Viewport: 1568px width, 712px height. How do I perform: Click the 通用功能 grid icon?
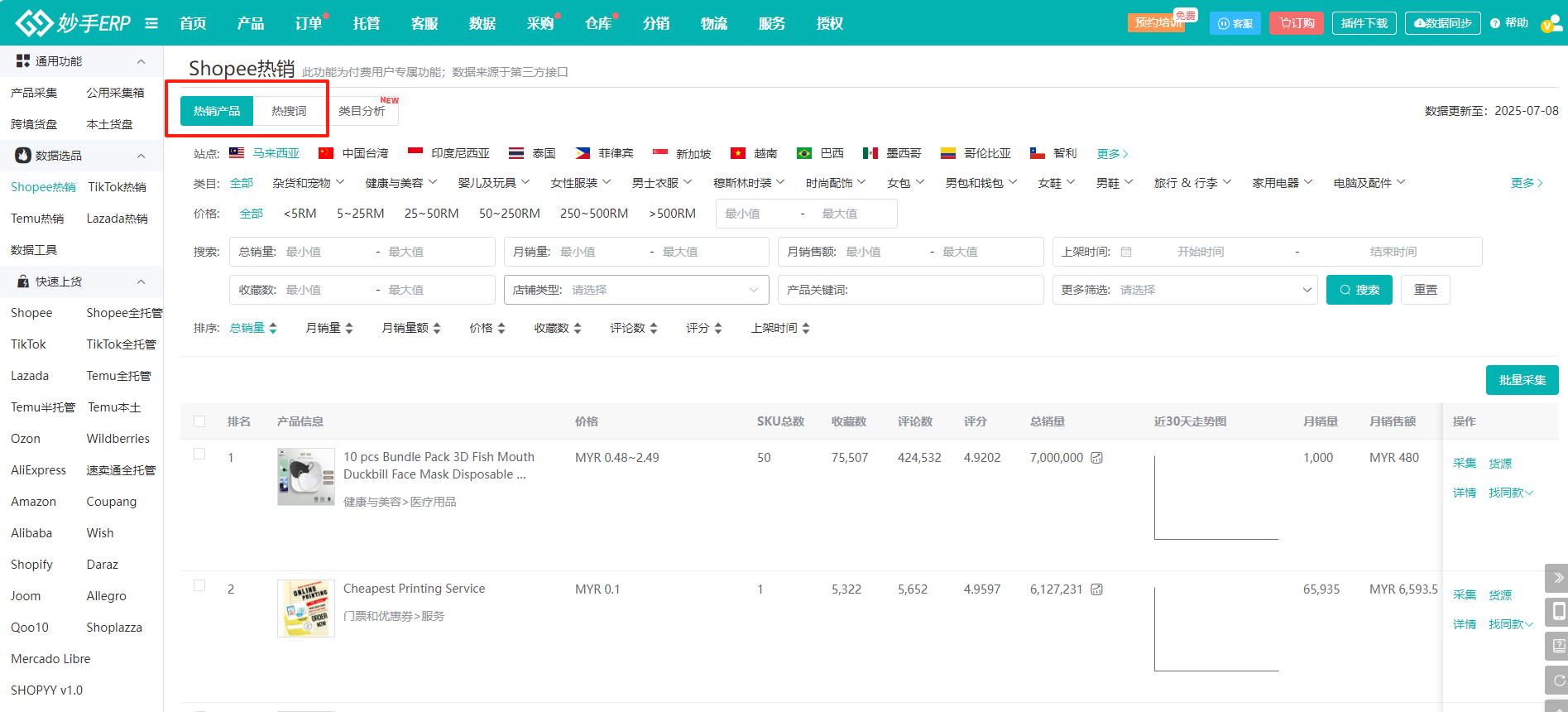(x=23, y=61)
